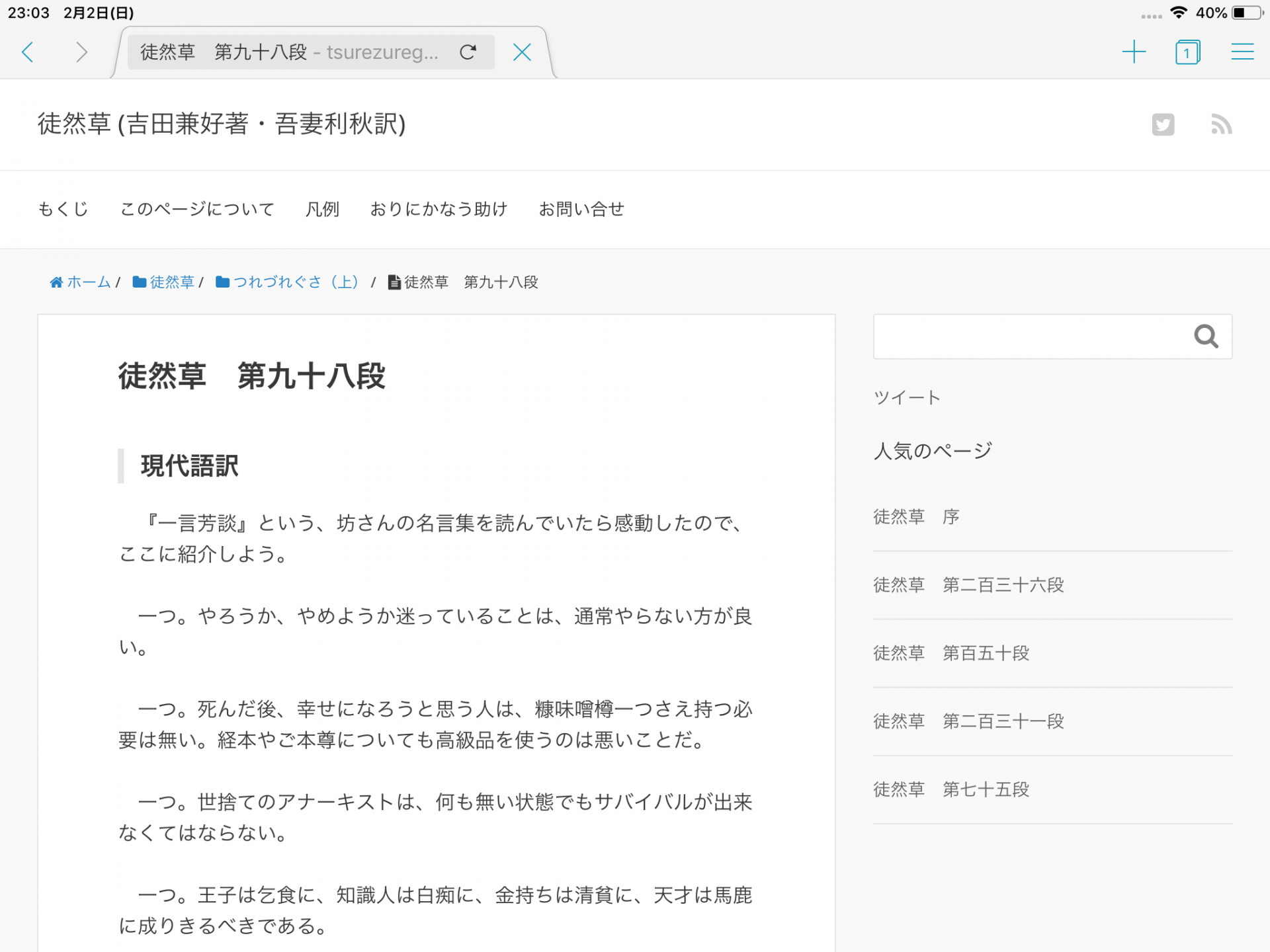Screen dimensions: 1270x952
Task: Open a new tab with the plus icon
Action: coord(1134,52)
